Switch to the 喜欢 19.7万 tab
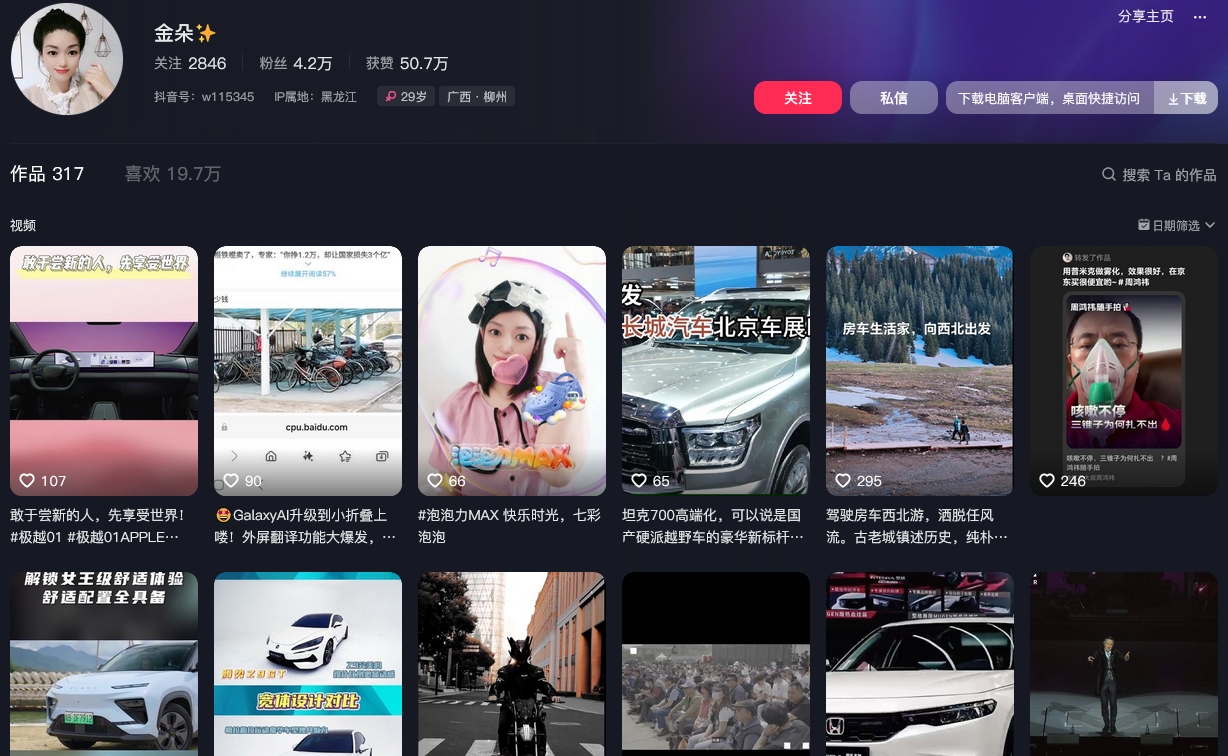The height and width of the screenshot is (756, 1228). pos(172,174)
